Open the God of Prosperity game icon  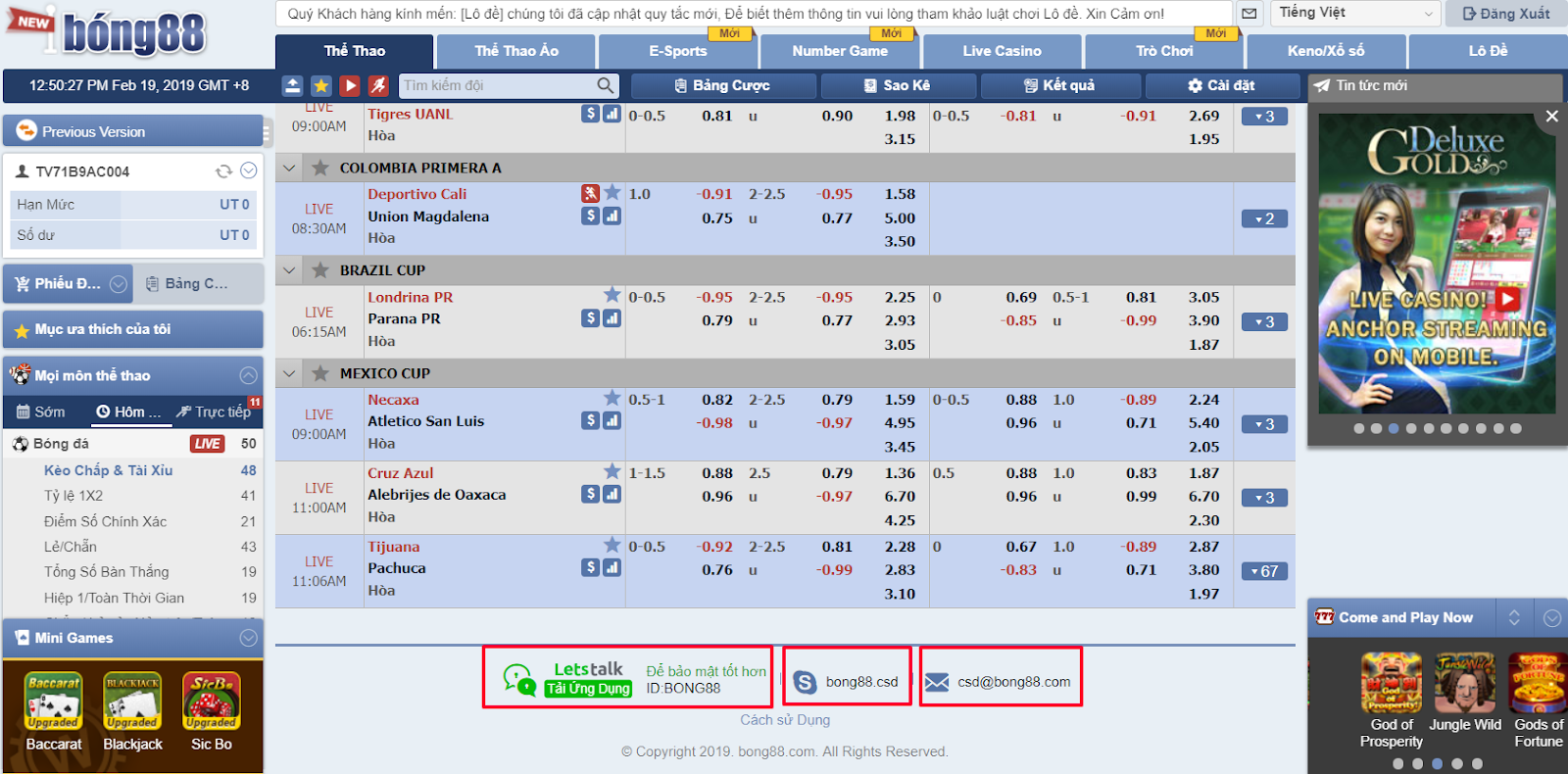pyautogui.click(x=1391, y=683)
